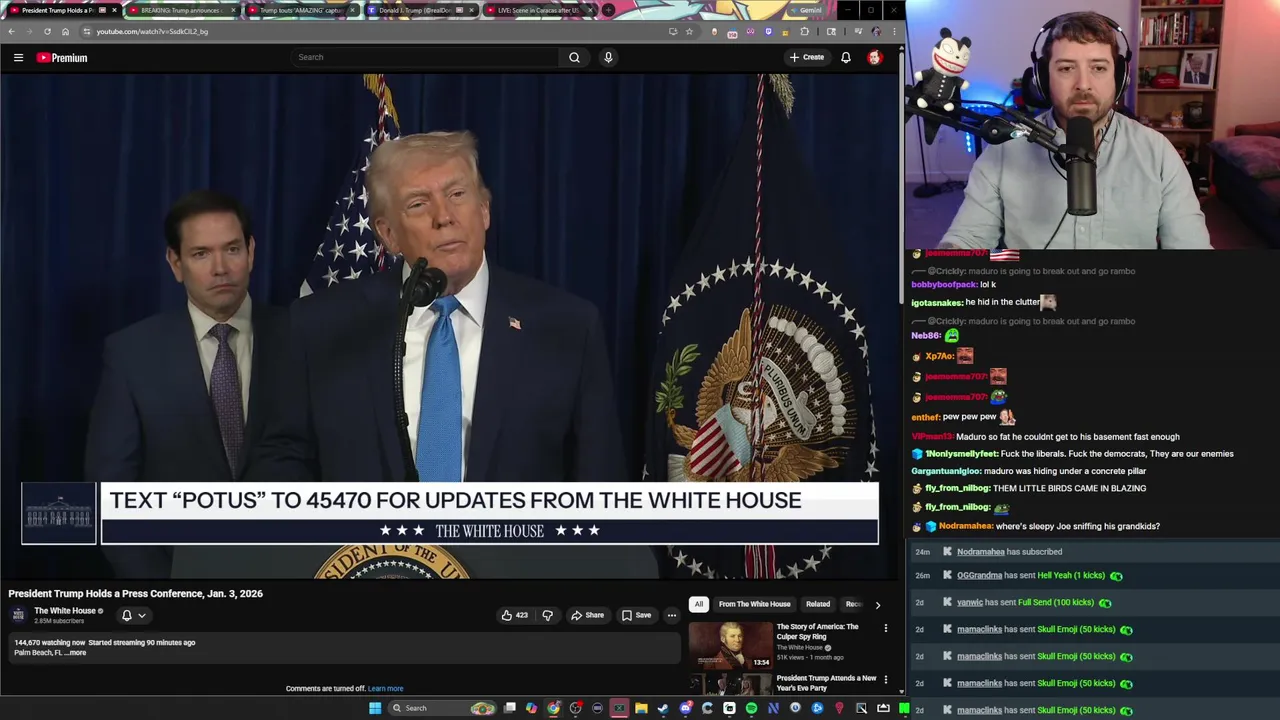Open the browser Extensions puzzle icon
Screen dimensions: 1280x720
(x=805, y=31)
